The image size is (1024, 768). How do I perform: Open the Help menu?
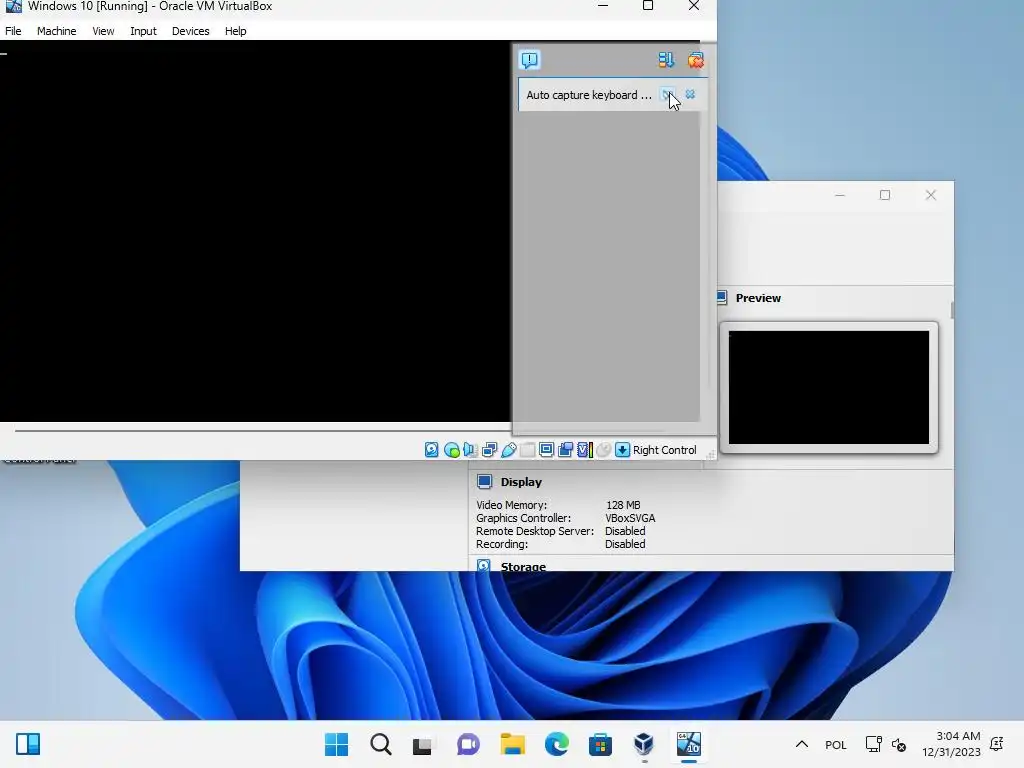click(236, 31)
